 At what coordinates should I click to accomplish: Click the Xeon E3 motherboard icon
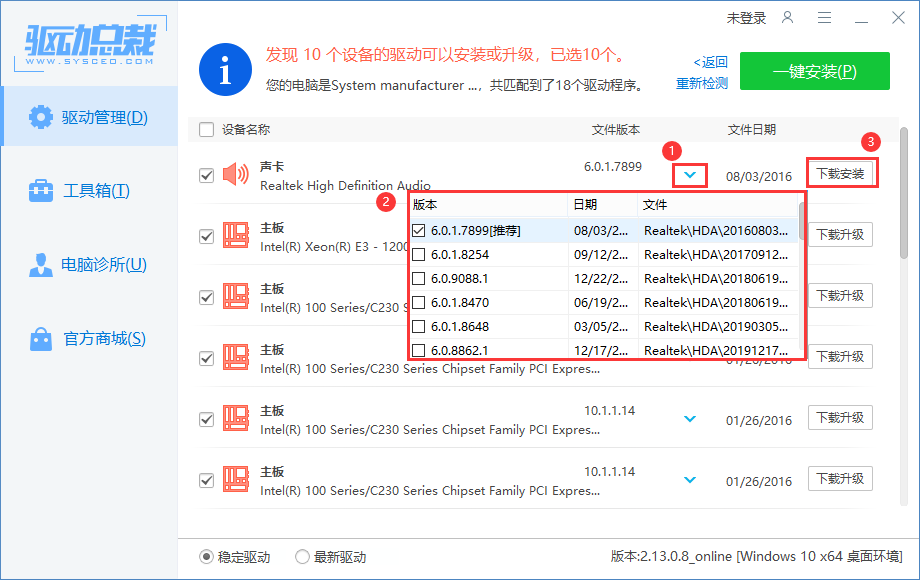pyautogui.click(x=236, y=236)
